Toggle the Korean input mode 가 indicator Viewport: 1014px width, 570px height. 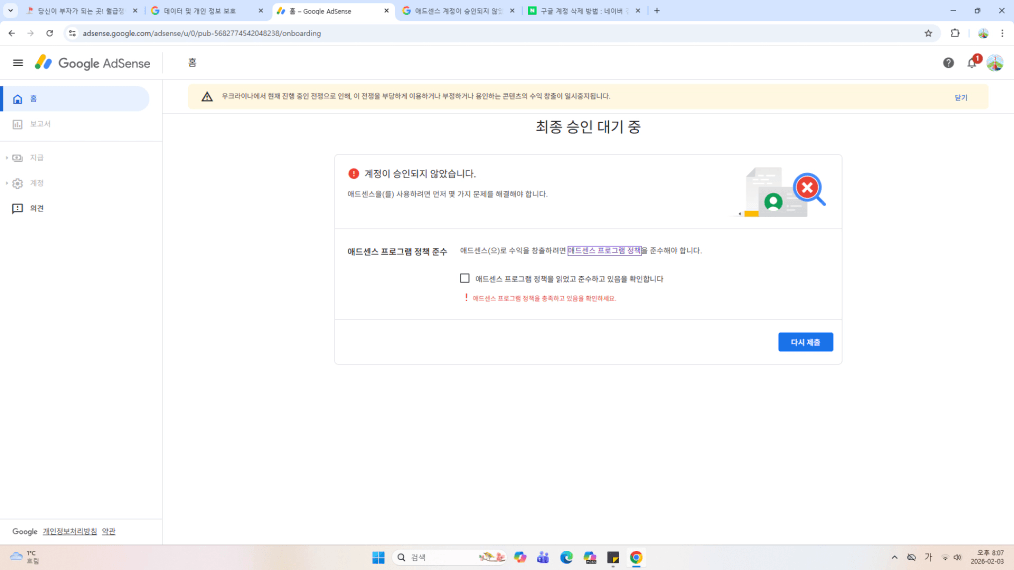click(x=928, y=557)
